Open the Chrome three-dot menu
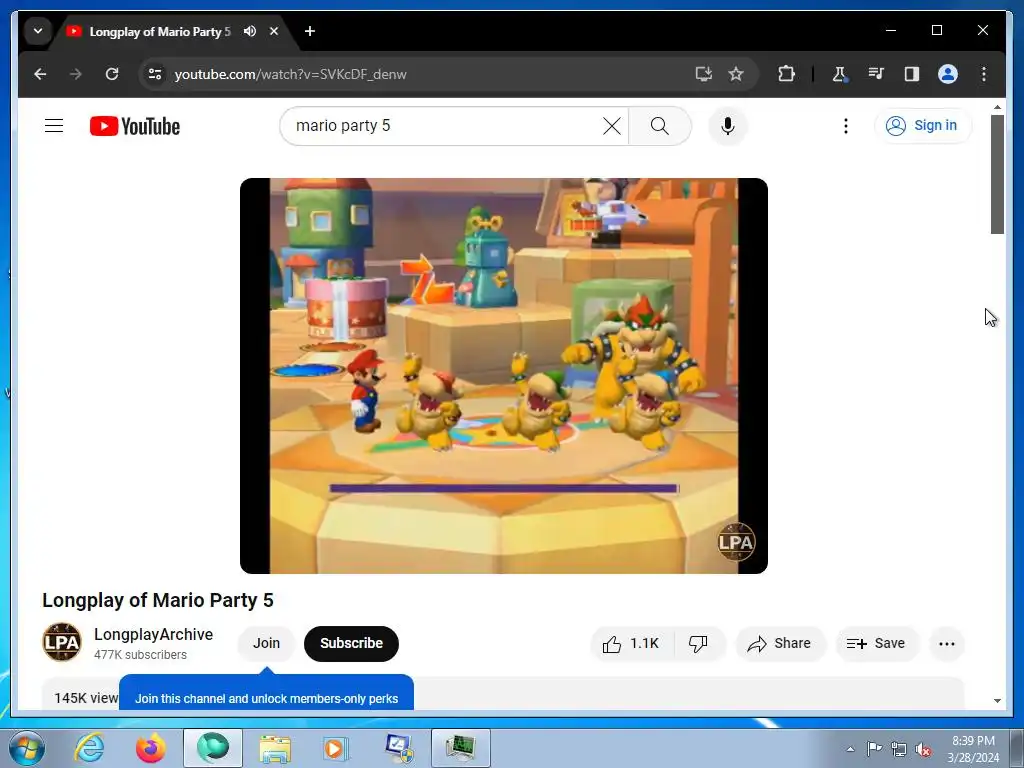The image size is (1024, 768). (984, 74)
